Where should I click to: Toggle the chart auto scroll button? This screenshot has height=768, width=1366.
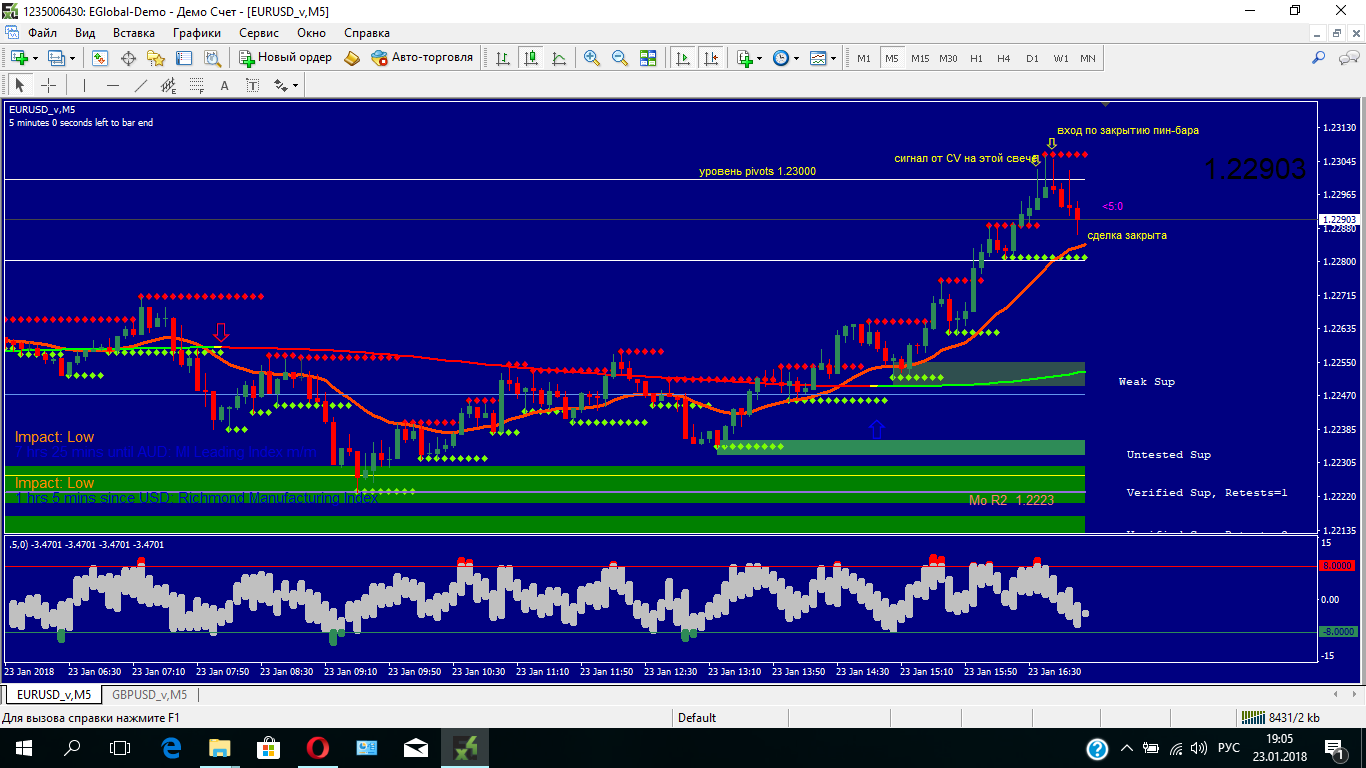(683, 58)
